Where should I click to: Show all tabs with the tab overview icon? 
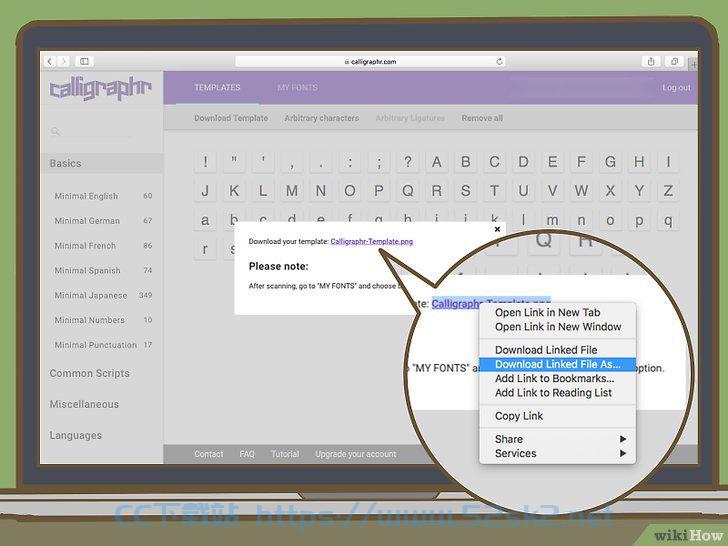(x=675, y=61)
